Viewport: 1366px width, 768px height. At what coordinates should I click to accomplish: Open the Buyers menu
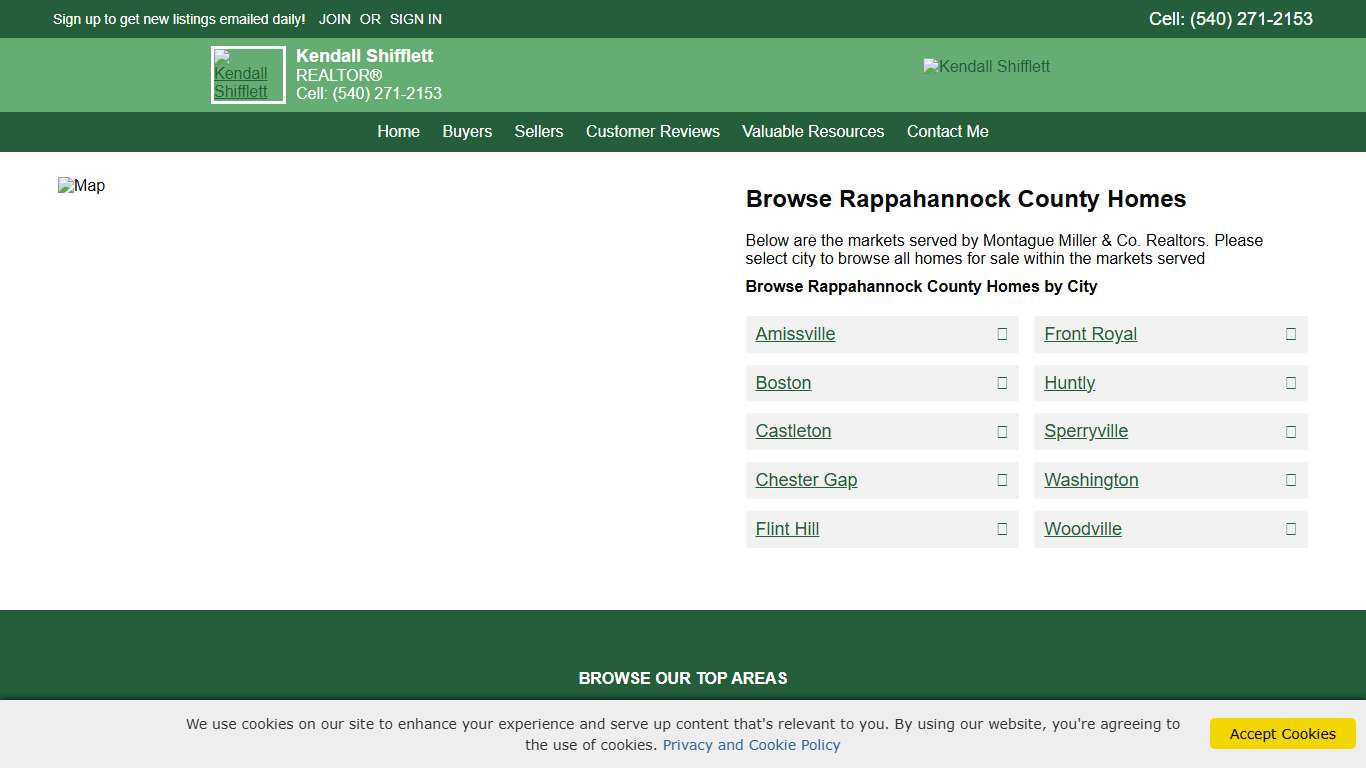click(467, 132)
